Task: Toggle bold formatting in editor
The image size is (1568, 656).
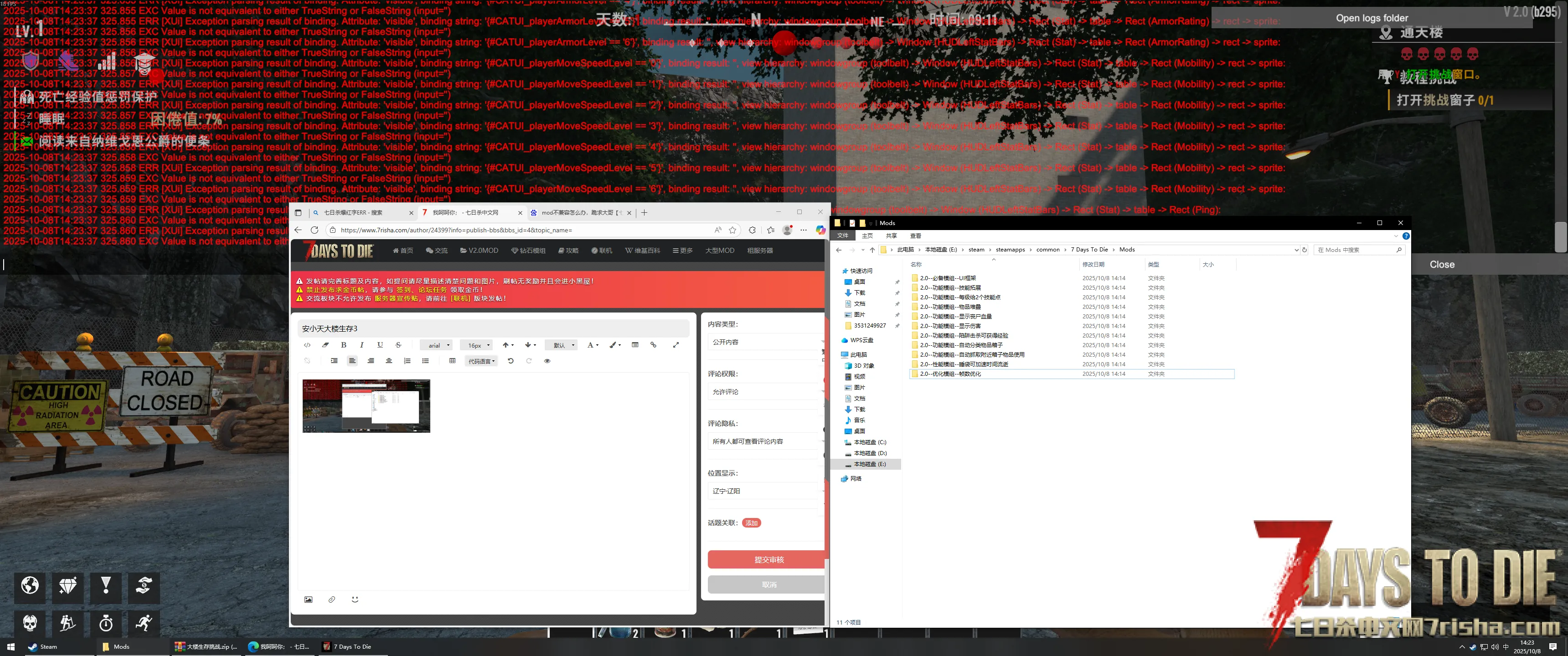Action: click(x=343, y=345)
